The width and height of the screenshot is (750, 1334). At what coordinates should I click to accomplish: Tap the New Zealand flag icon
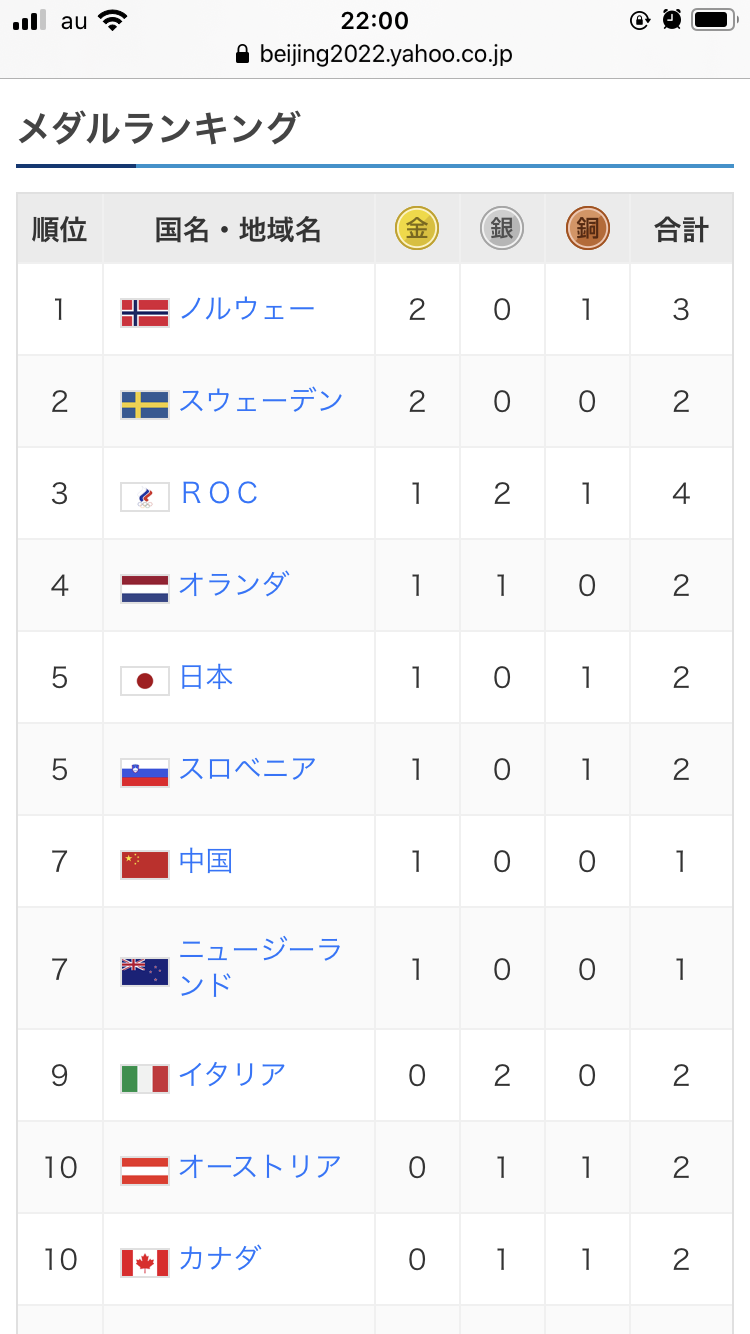(x=145, y=972)
